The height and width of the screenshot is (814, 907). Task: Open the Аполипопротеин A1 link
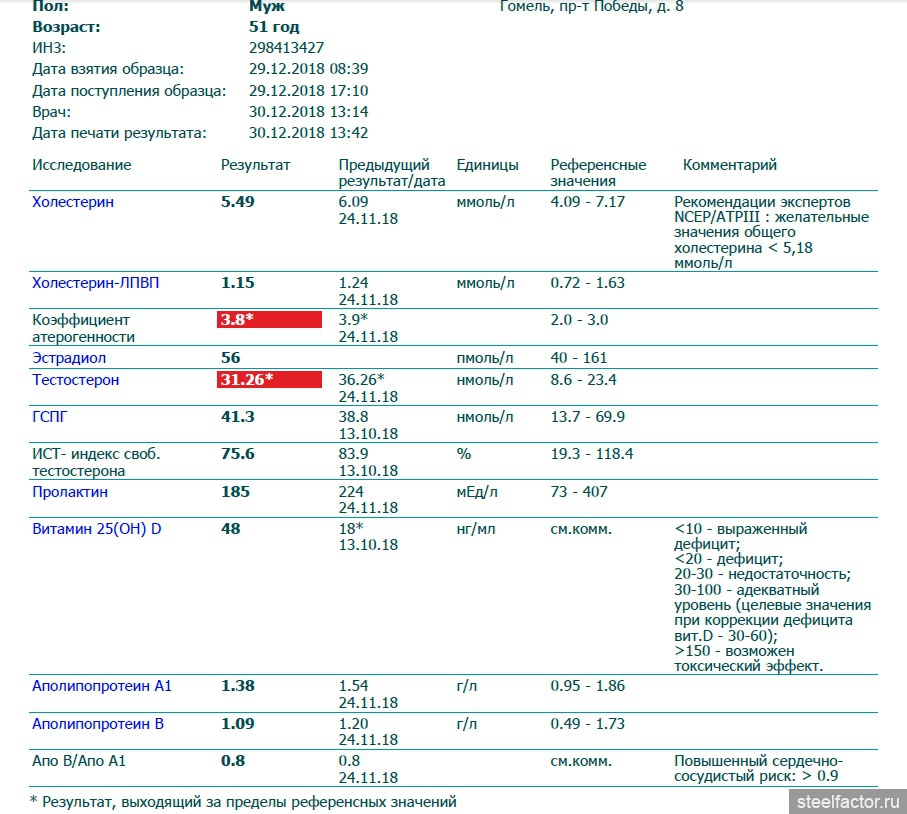point(102,686)
